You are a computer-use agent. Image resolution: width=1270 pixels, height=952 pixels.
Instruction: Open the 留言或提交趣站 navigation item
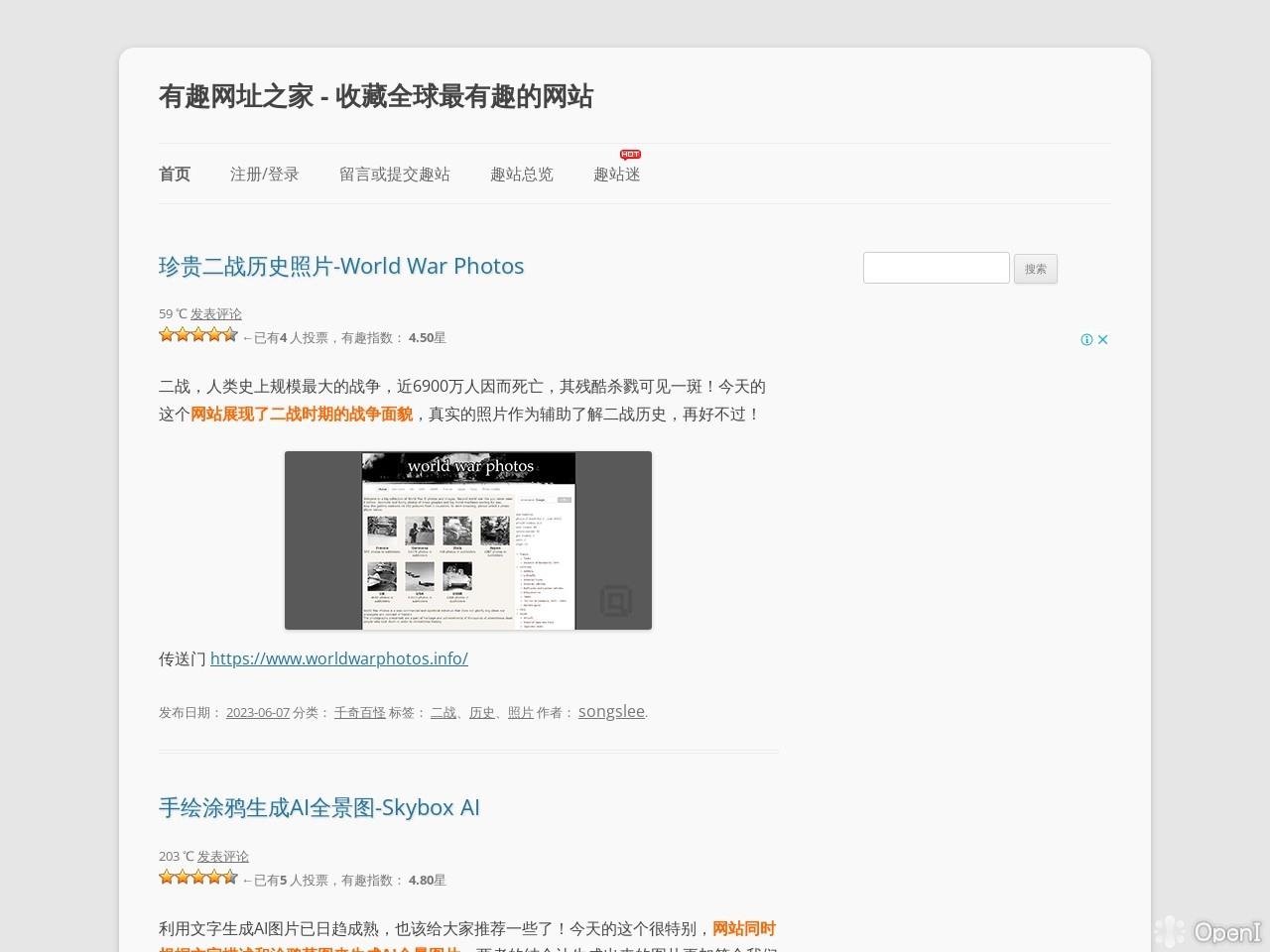(x=395, y=174)
